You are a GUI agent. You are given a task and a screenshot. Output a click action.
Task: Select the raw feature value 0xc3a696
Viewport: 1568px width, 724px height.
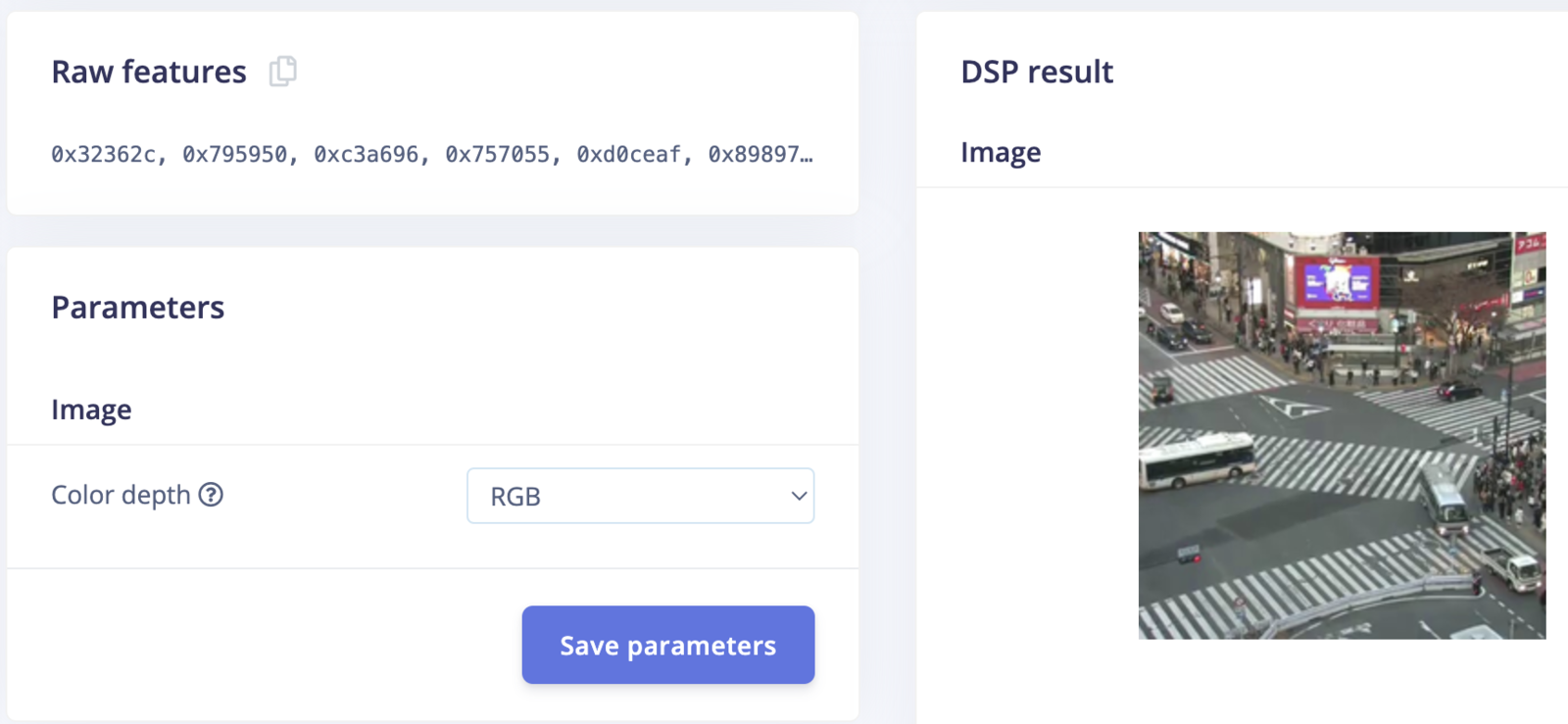366,155
